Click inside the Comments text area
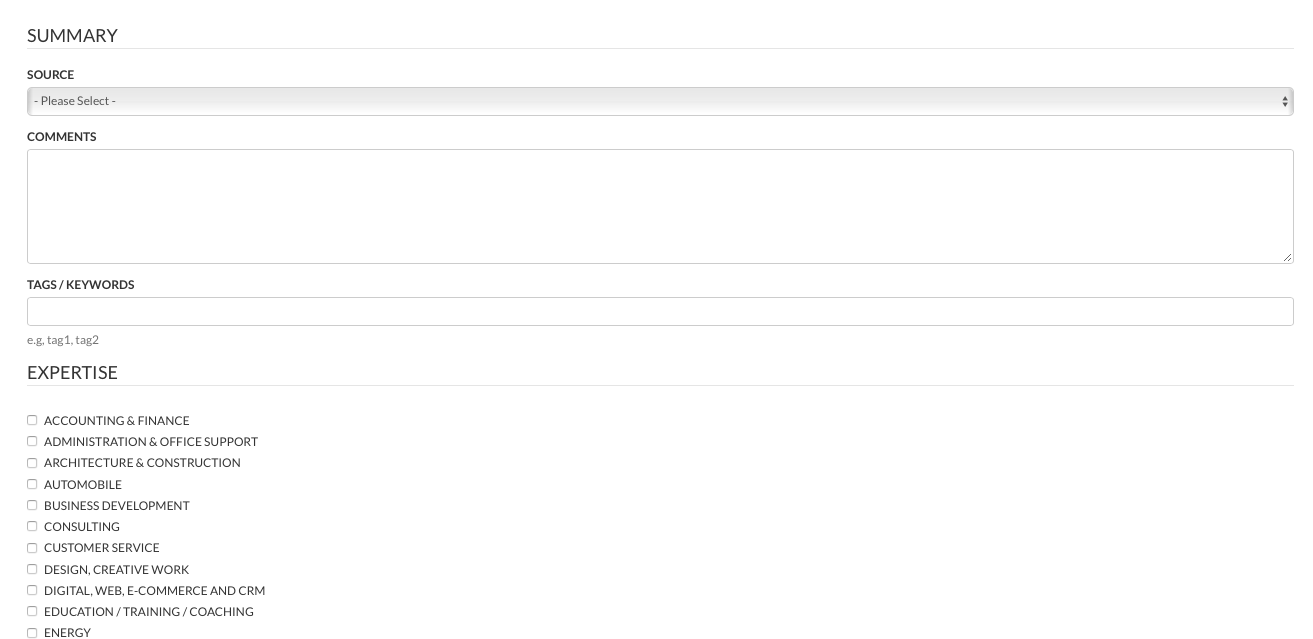 point(660,205)
